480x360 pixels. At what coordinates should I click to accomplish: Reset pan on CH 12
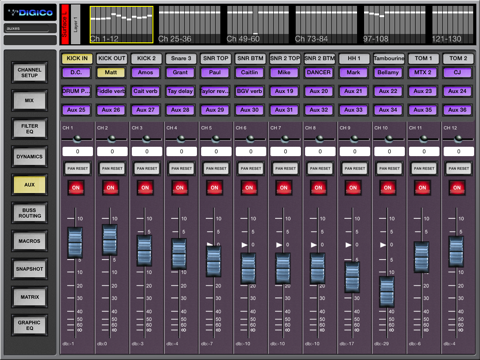pos(459,169)
